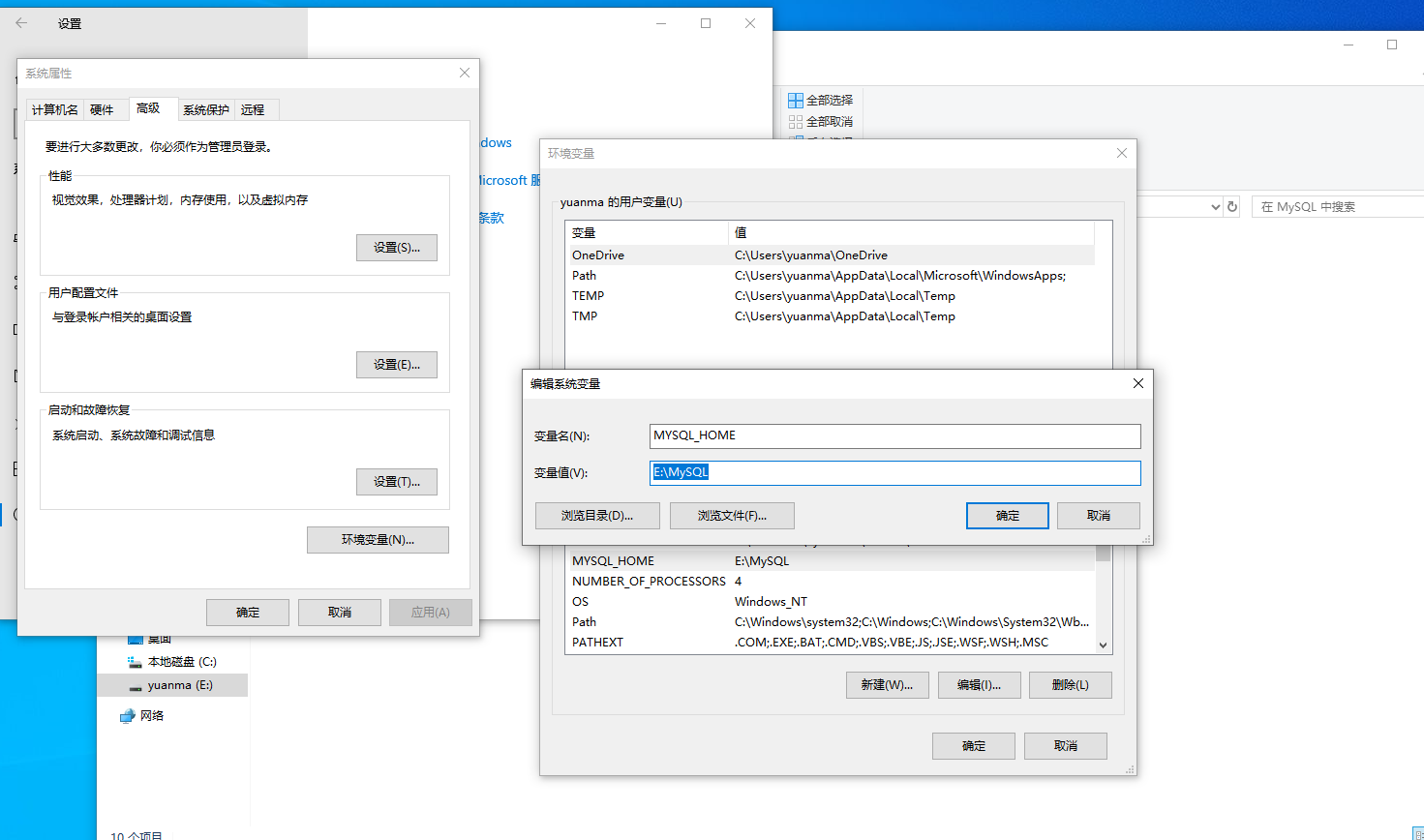Cancel the edit system variable dialog

click(x=1099, y=516)
